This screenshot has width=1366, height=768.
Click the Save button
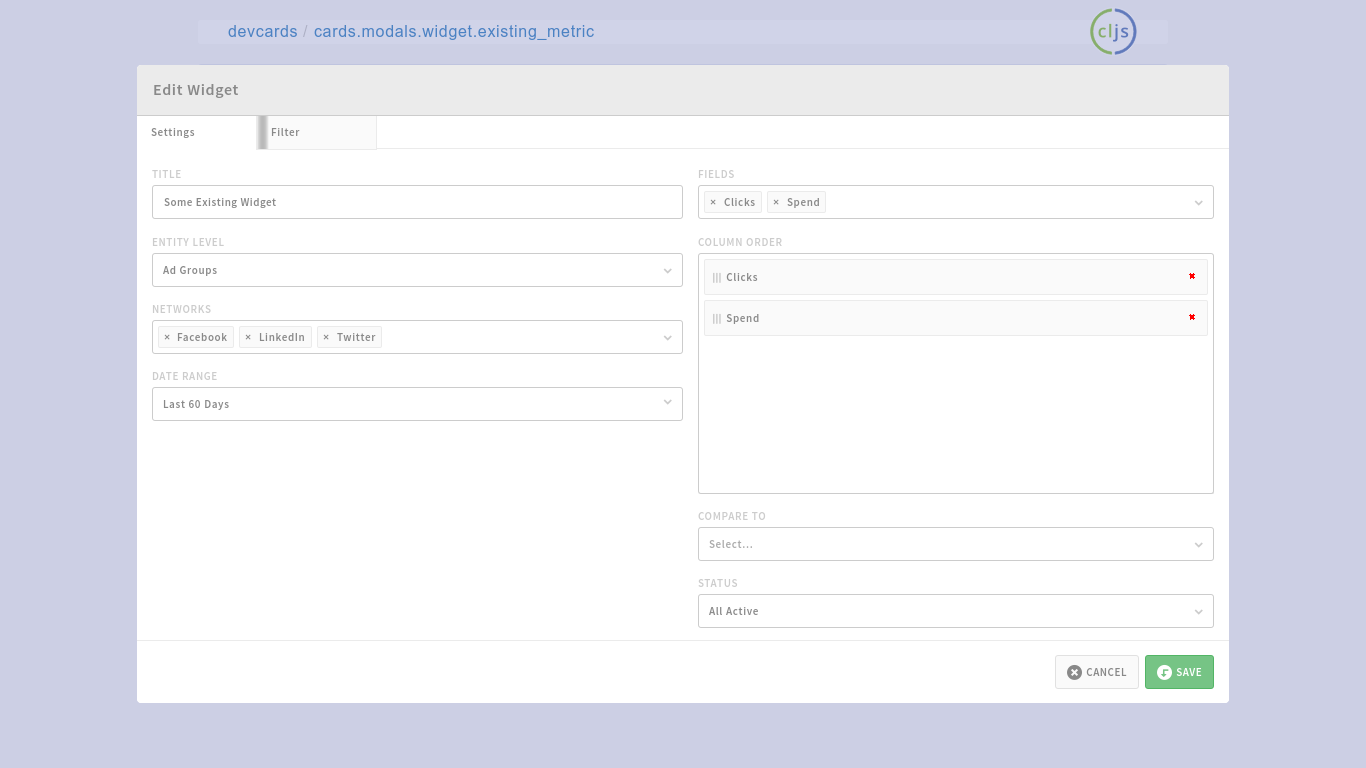tap(1179, 672)
